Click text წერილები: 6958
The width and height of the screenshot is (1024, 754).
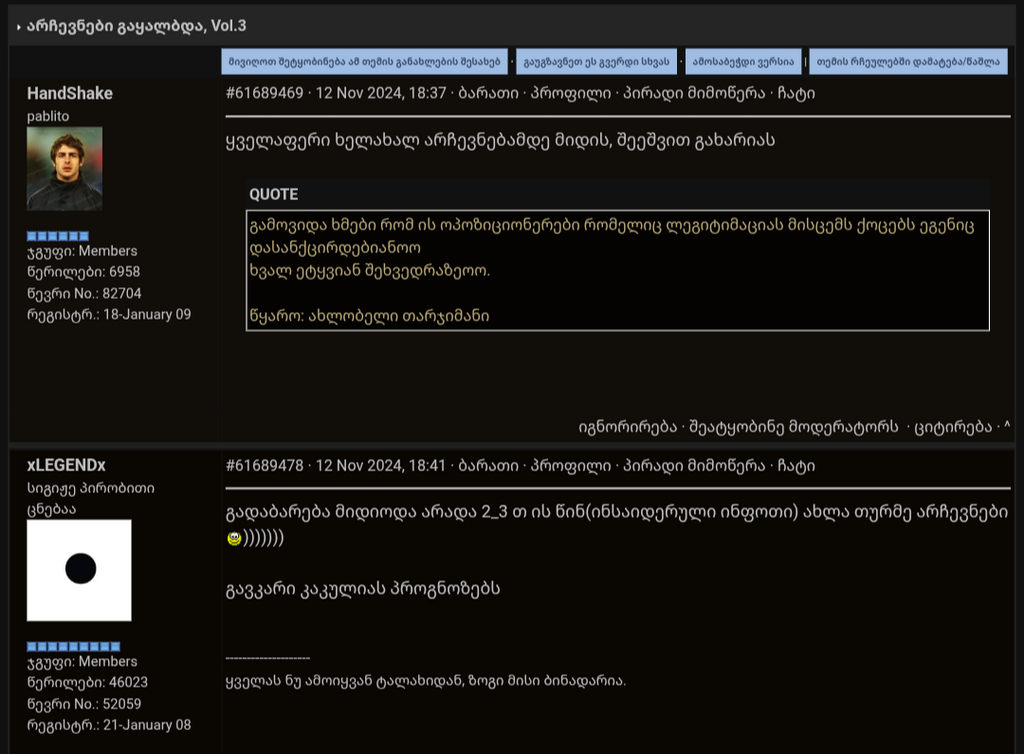84,272
